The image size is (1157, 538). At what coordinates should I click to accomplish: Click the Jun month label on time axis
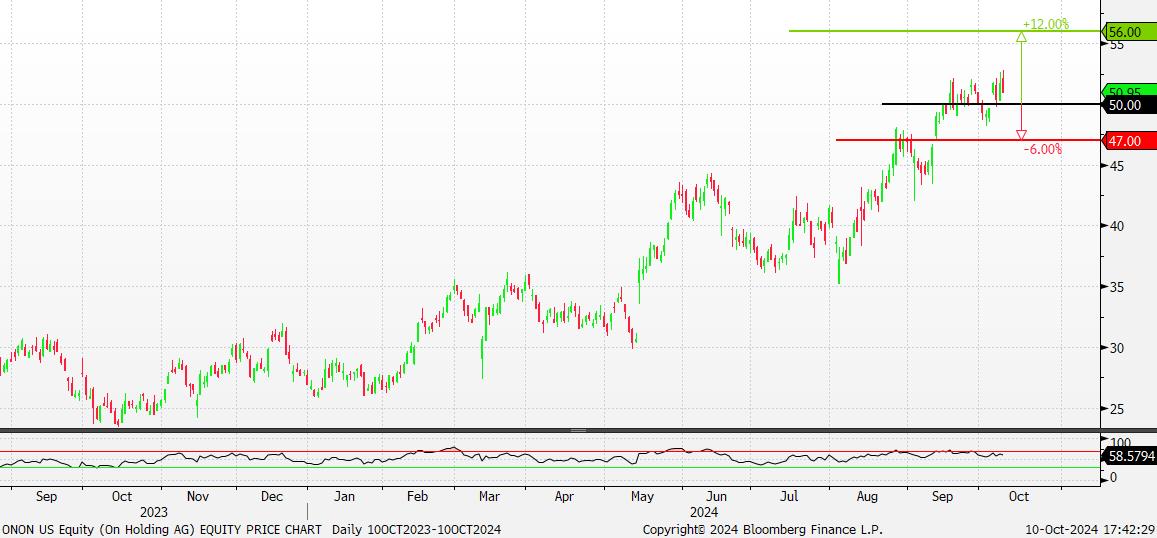(x=716, y=495)
